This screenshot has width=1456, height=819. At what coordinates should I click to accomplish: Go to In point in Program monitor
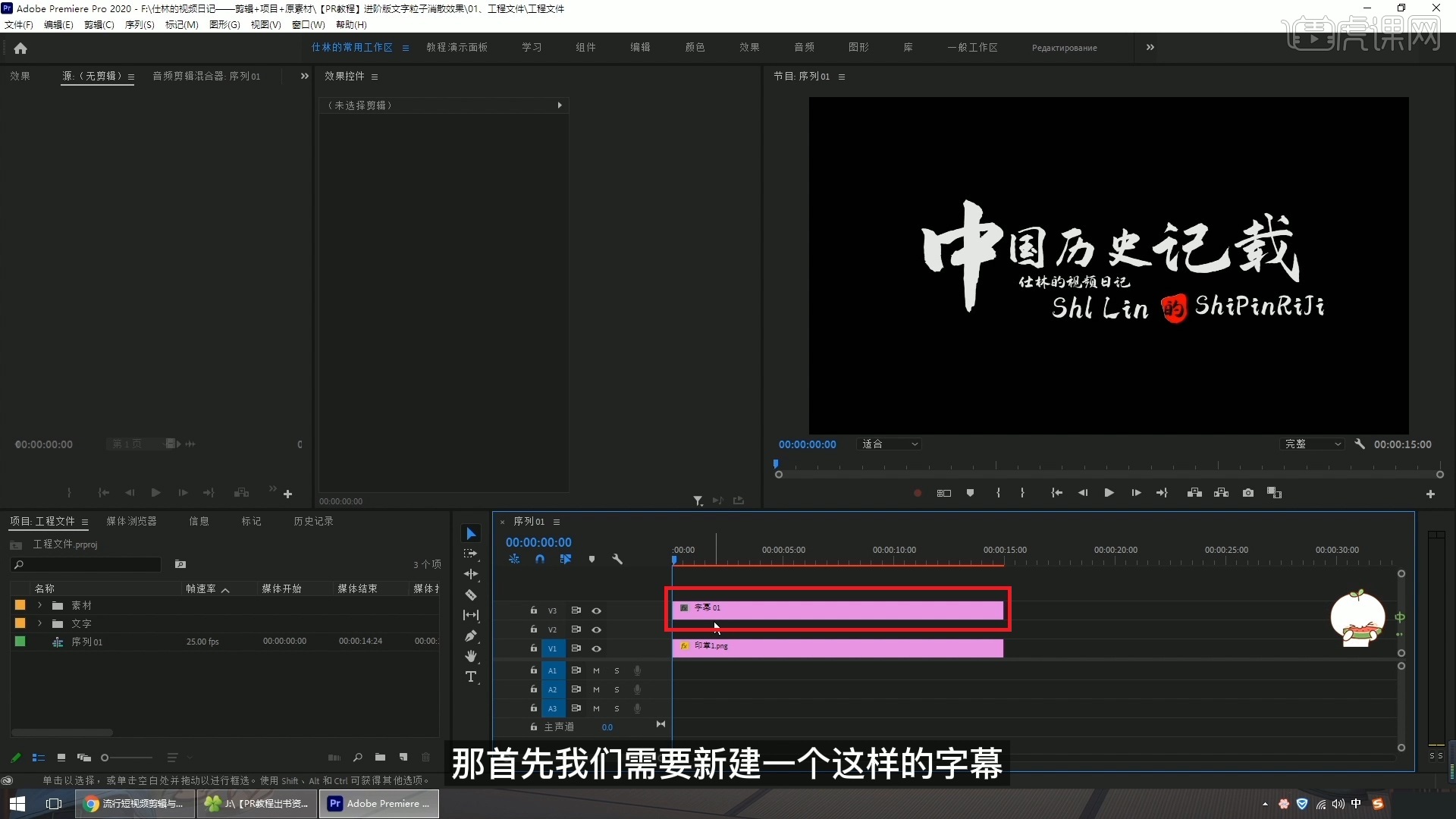(1056, 493)
